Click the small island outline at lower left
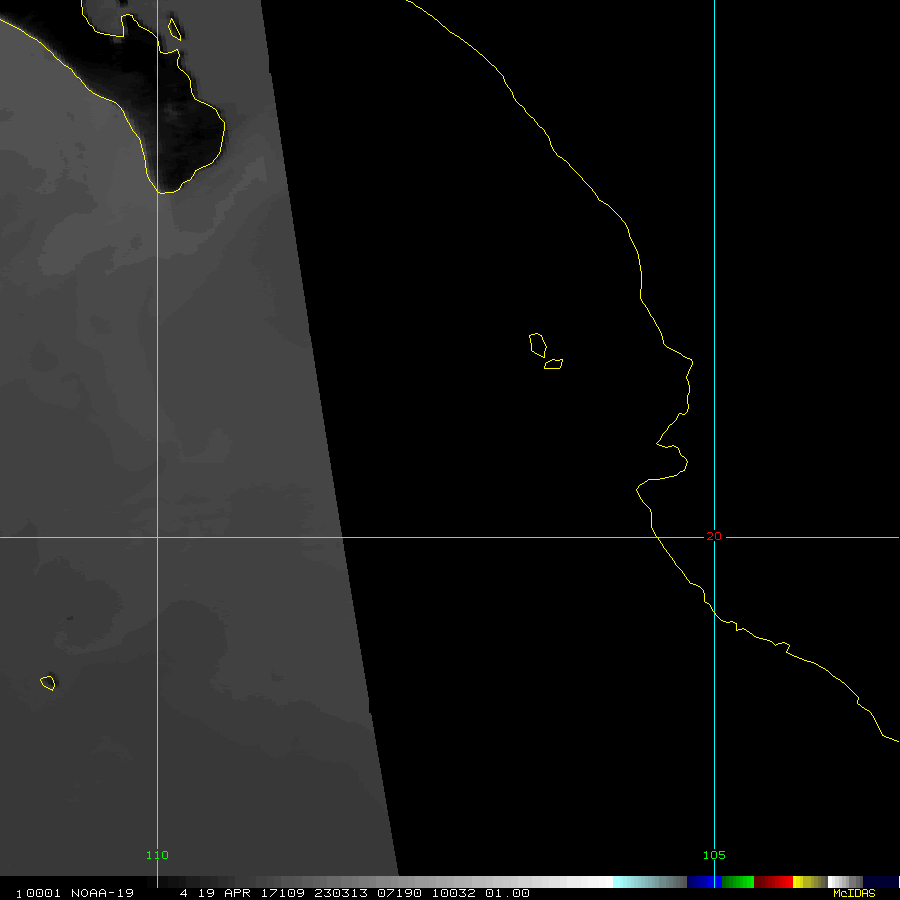Screen dimensions: 900x900 click(47, 683)
